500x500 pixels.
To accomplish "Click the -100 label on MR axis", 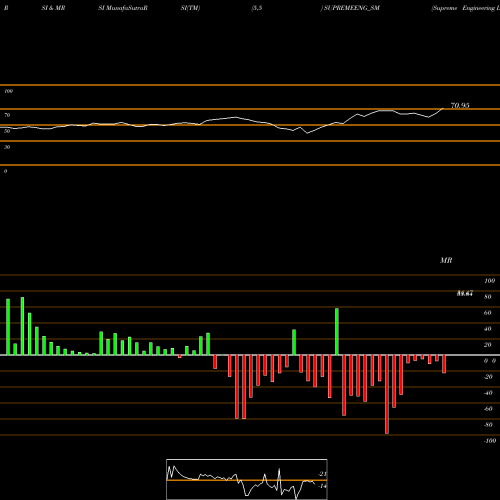I will click(x=490, y=441).
